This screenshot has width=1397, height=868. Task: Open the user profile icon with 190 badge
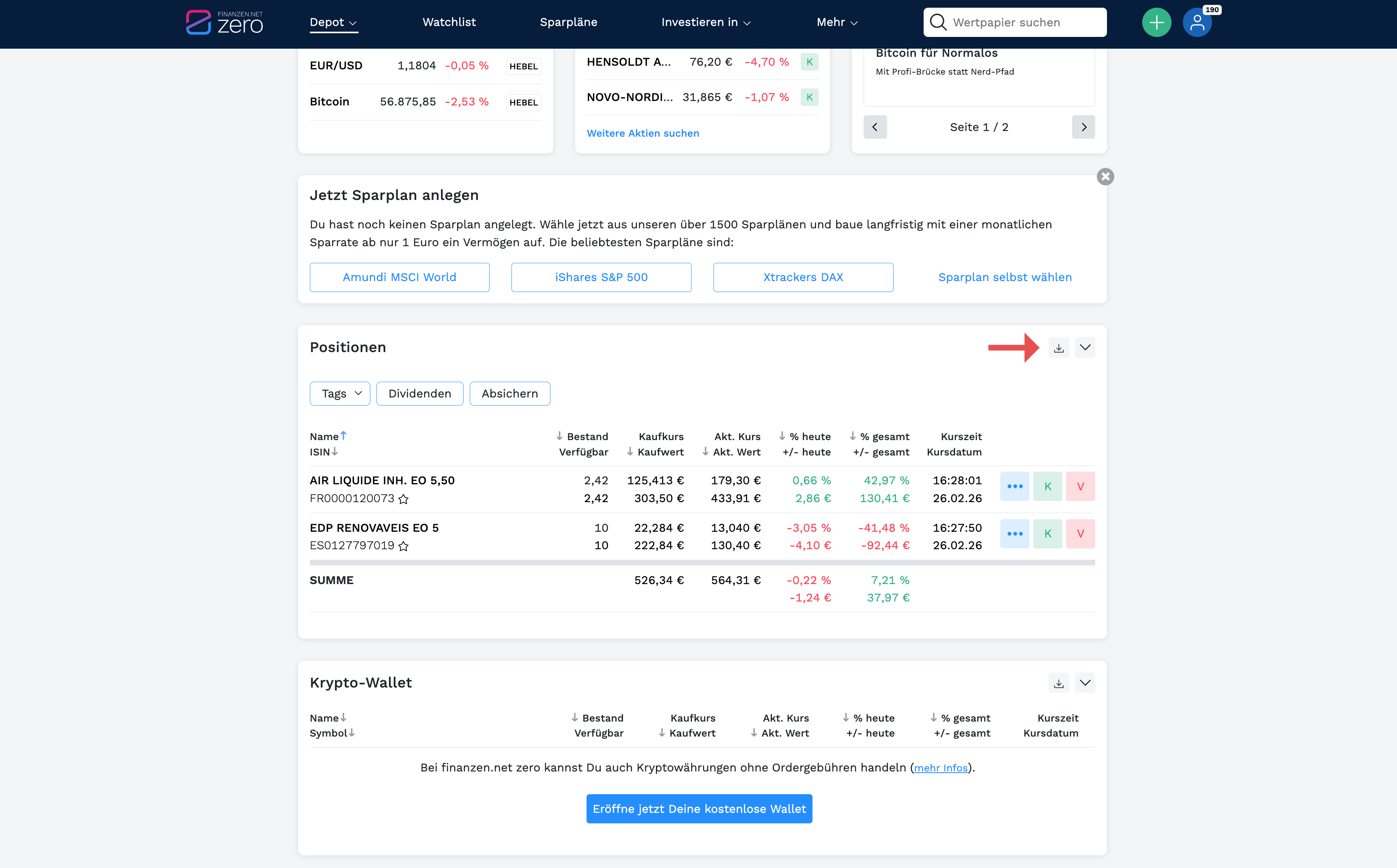(1197, 22)
